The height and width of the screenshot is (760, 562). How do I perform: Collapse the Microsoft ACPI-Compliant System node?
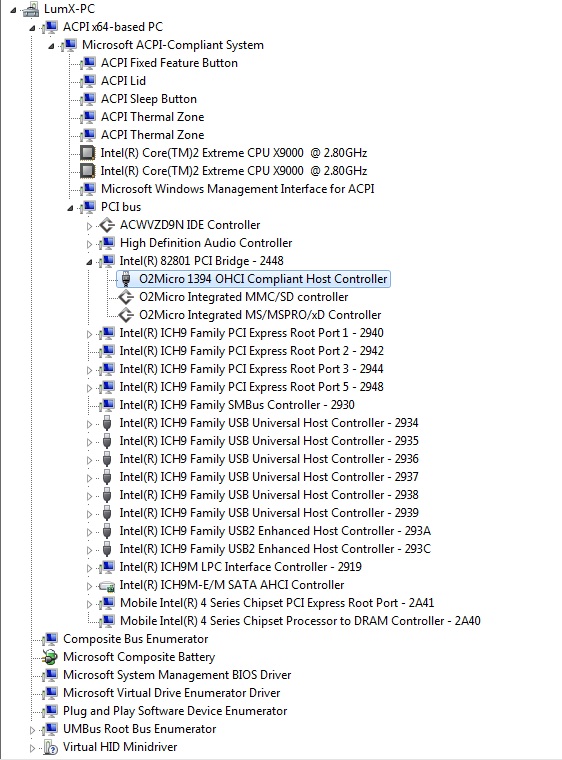51,46
